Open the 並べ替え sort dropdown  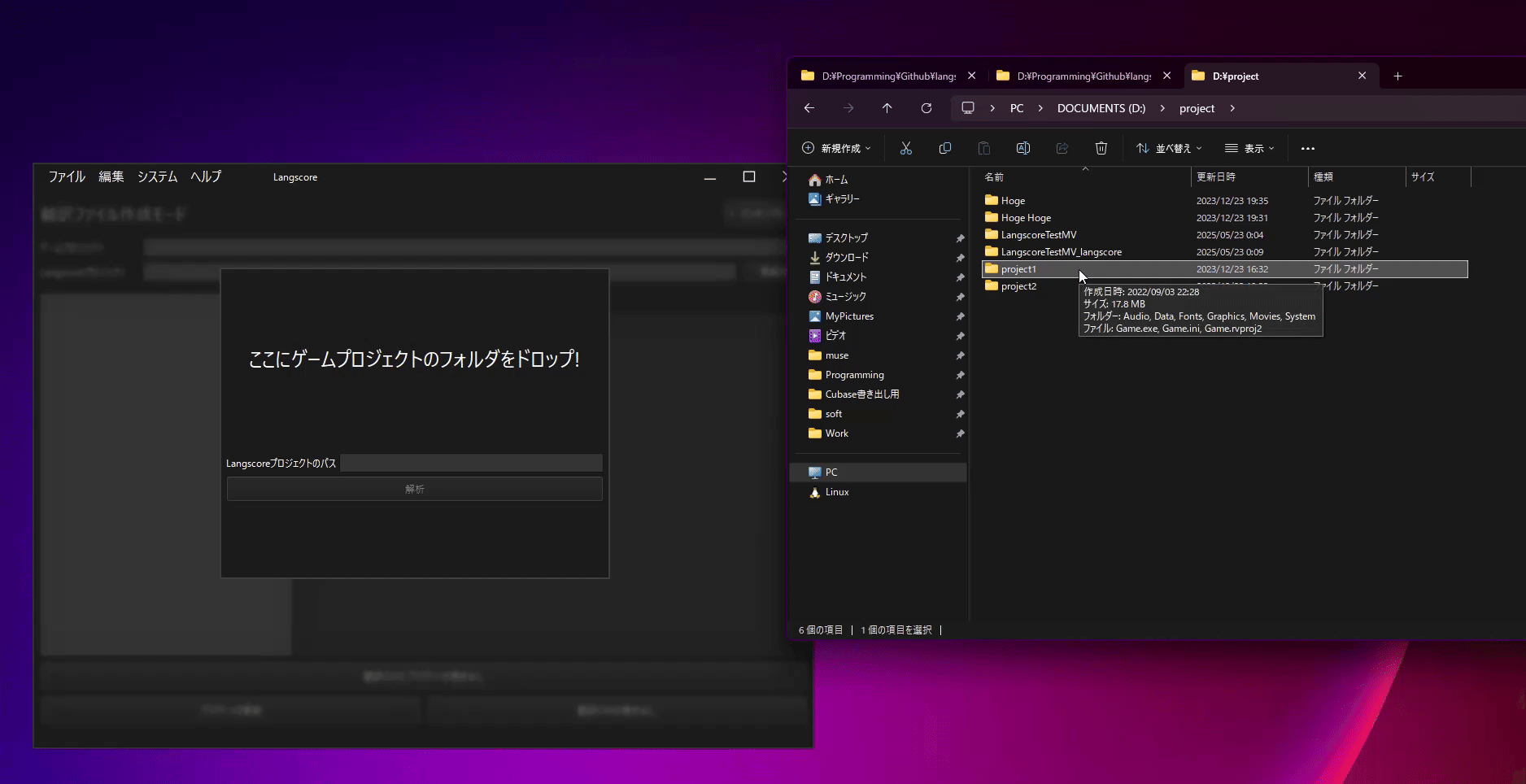coord(1169,148)
